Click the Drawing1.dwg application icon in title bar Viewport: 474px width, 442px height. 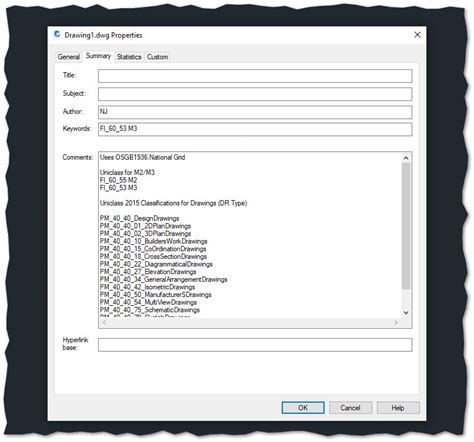pyautogui.click(x=57, y=35)
